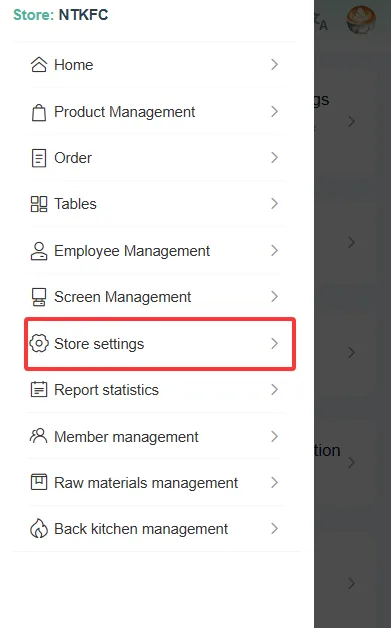Go to the Order menu item
The image size is (391, 628).
click(x=156, y=157)
